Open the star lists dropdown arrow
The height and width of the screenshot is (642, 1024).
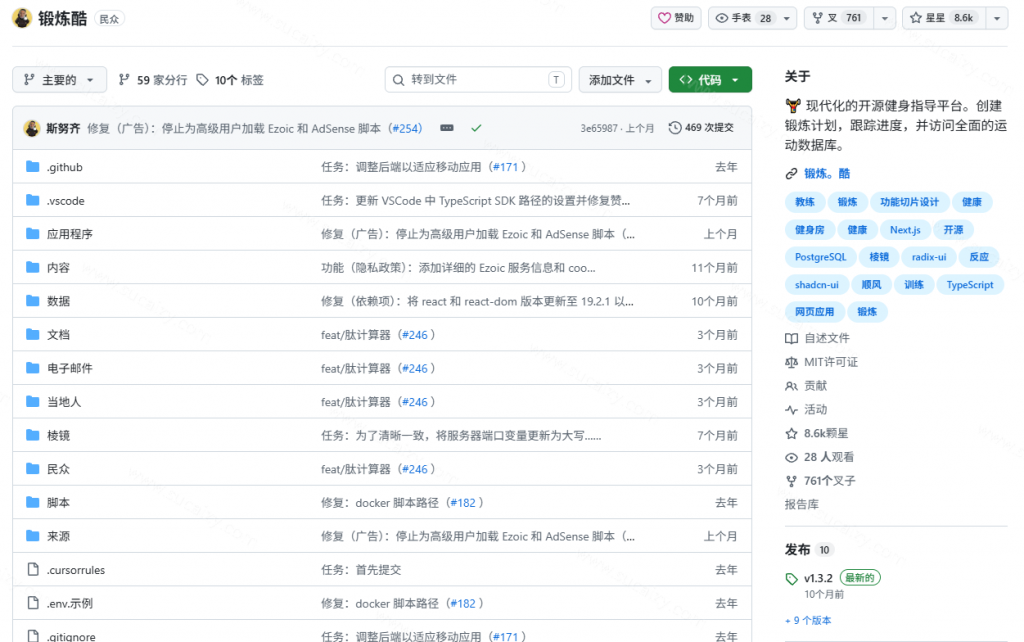click(997, 18)
